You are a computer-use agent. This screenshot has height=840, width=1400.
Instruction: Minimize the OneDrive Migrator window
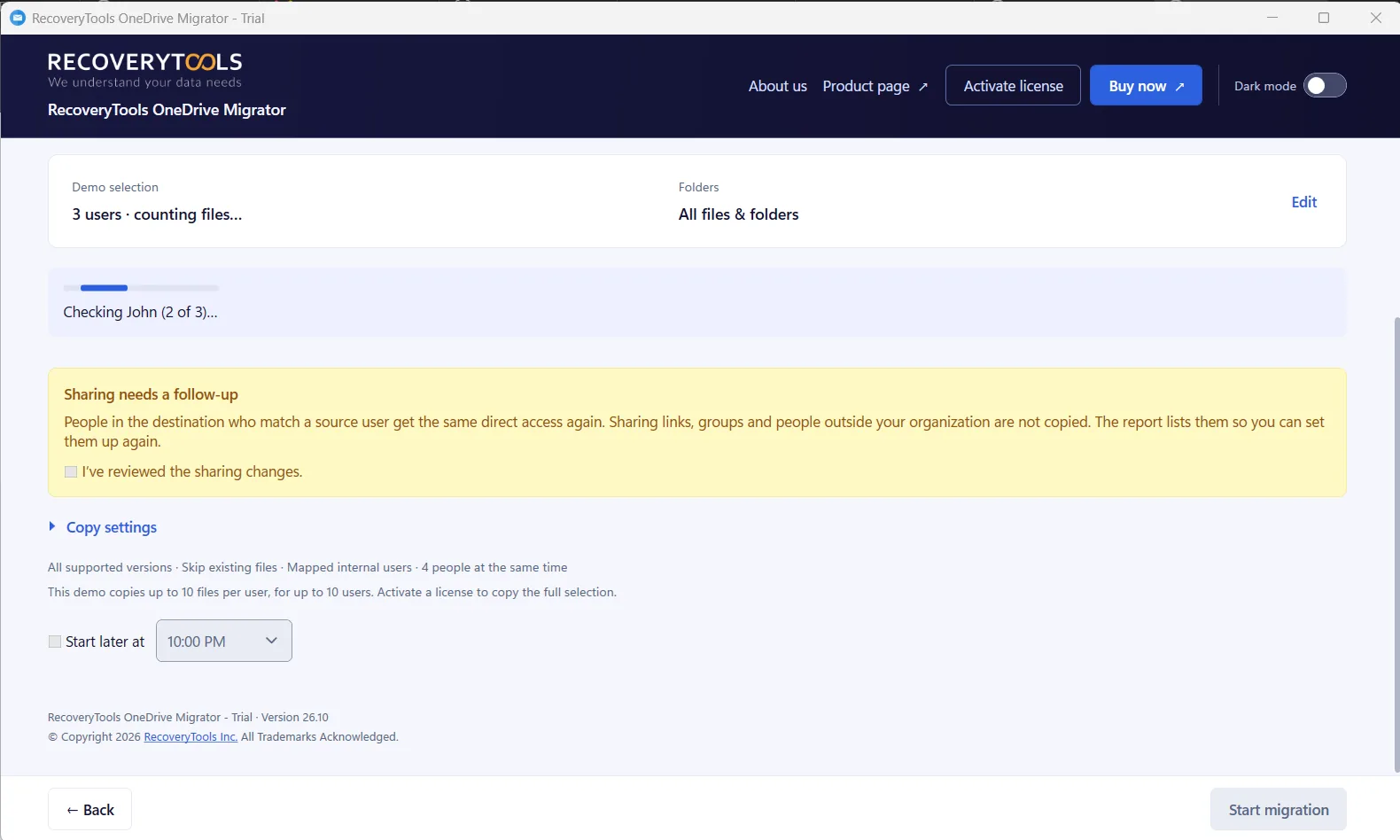pyautogui.click(x=1272, y=18)
